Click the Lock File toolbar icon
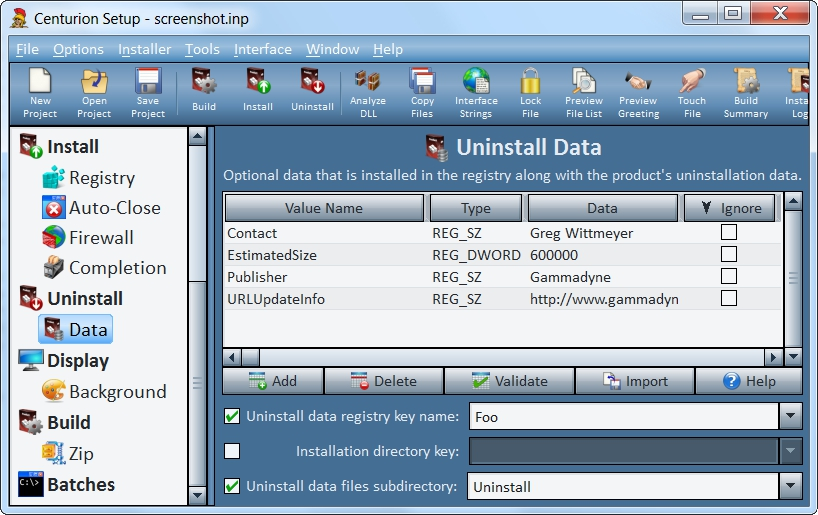The width and height of the screenshot is (818, 515). tap(531, 93)
